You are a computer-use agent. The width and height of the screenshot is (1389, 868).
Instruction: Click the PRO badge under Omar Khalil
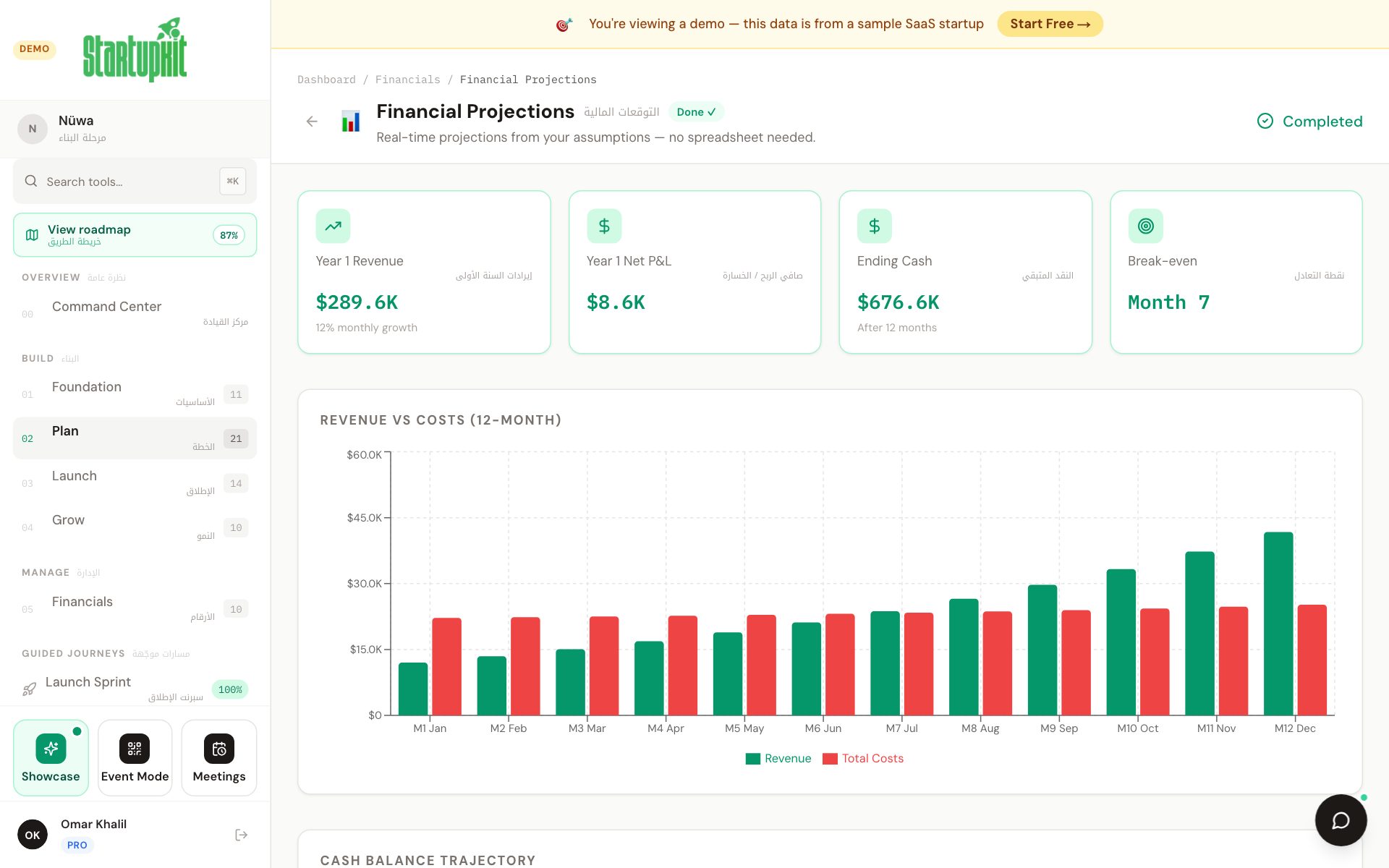[x=77, y=845]
